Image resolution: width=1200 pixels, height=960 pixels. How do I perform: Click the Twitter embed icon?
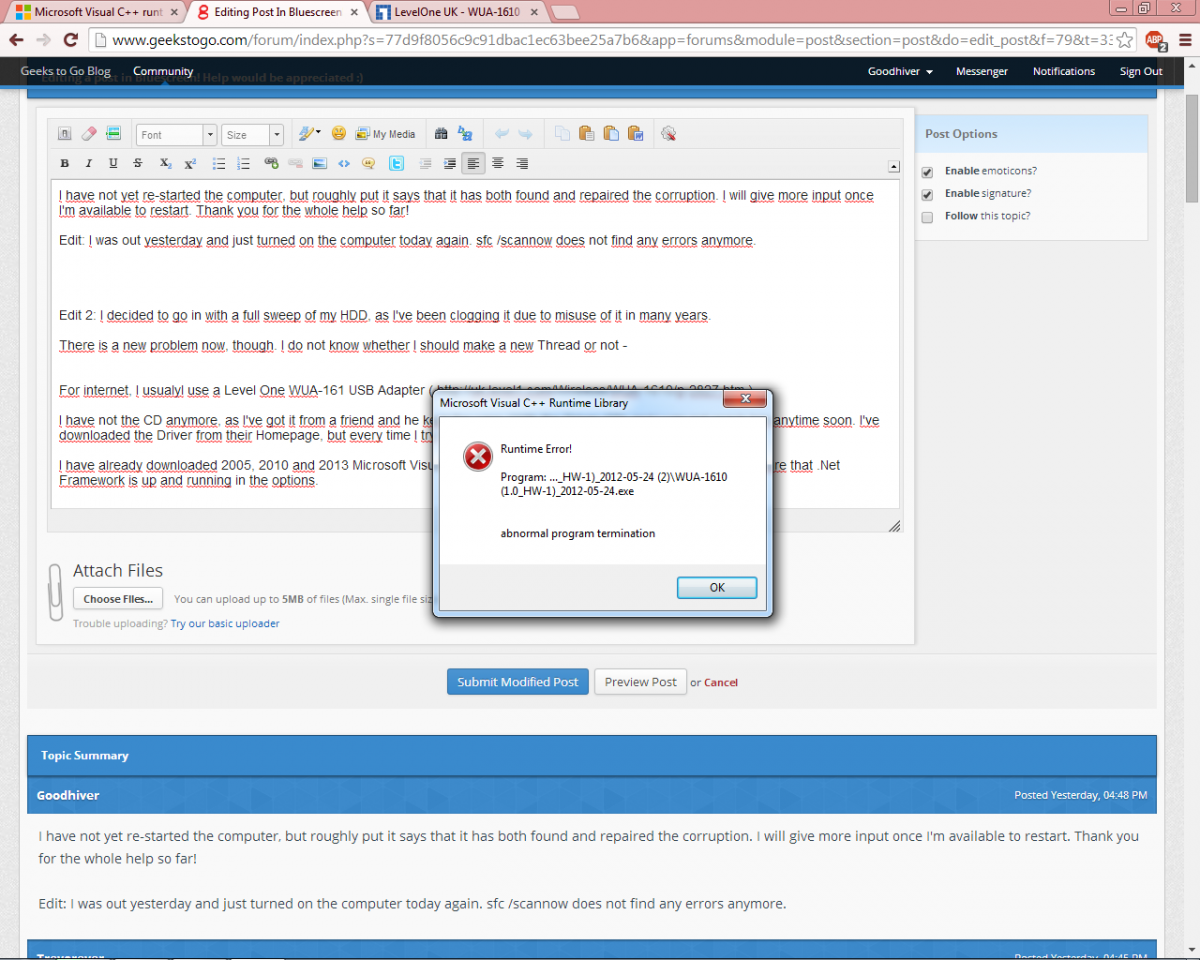396,163
